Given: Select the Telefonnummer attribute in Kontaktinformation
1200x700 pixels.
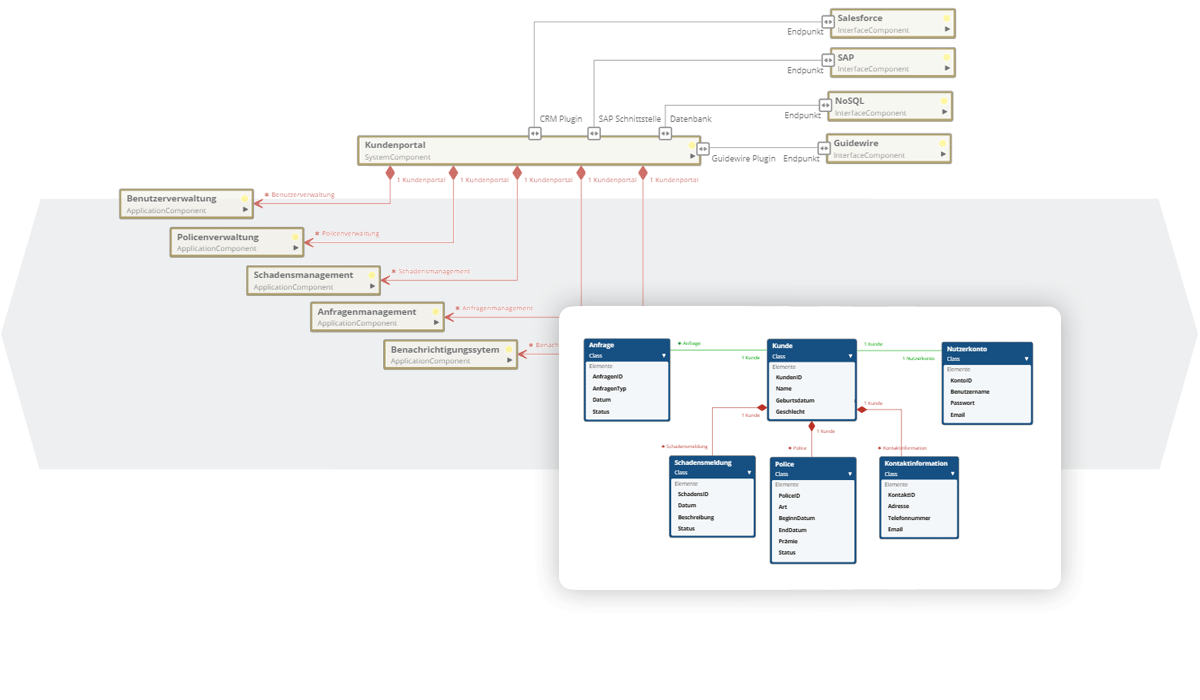Looking at the screenshot, I should [908, 518].
